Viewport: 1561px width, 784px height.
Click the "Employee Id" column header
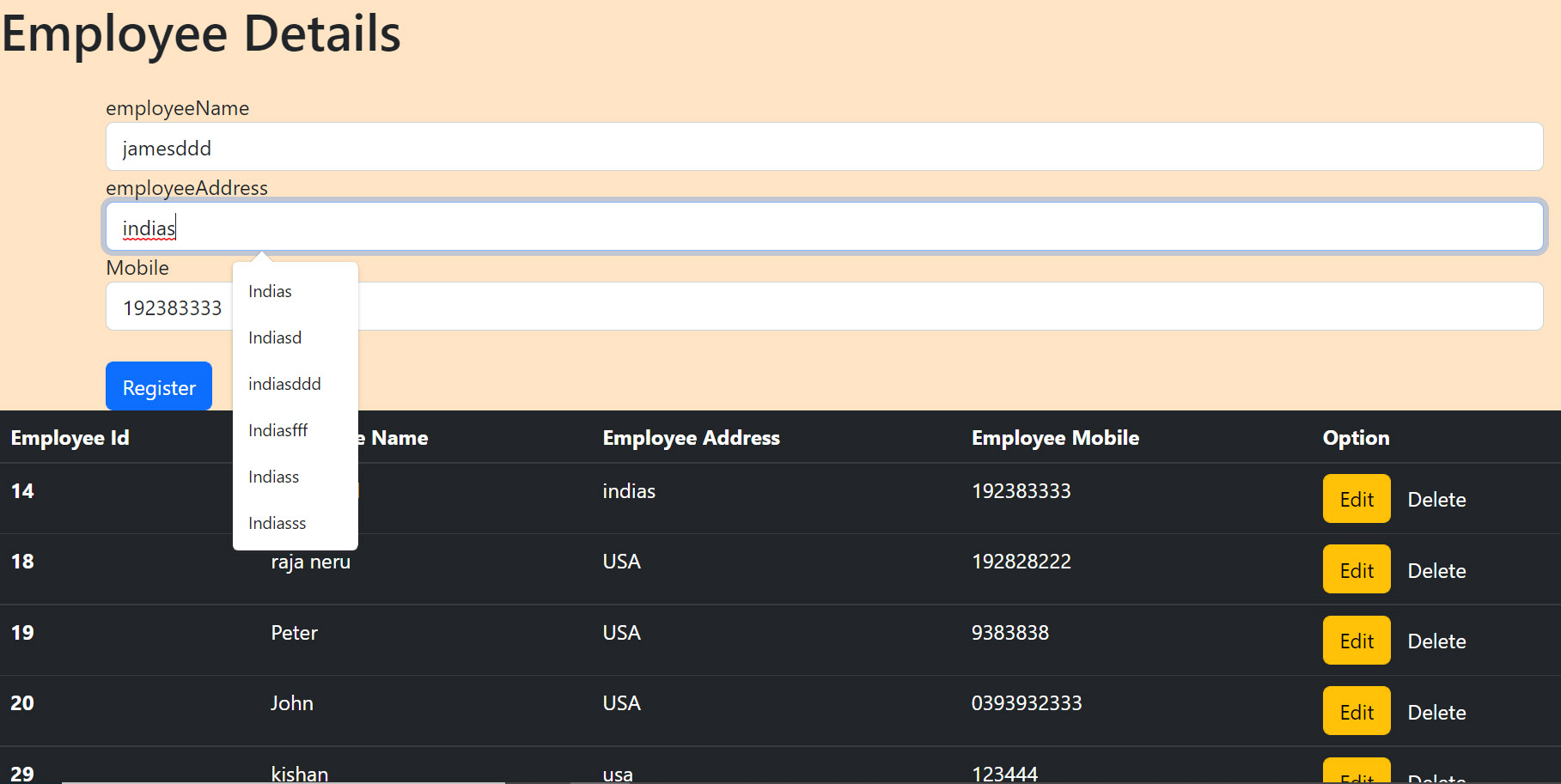[70, 438]
